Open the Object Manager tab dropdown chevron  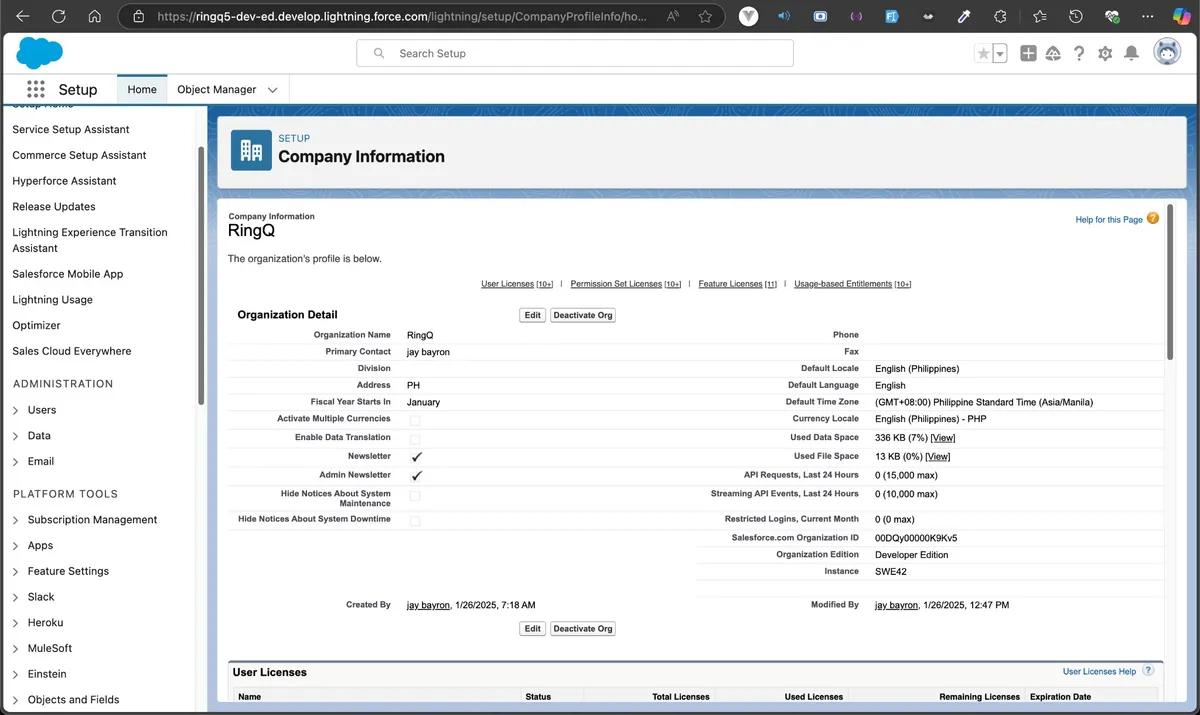pyautogui.click(x=272, y=90)
